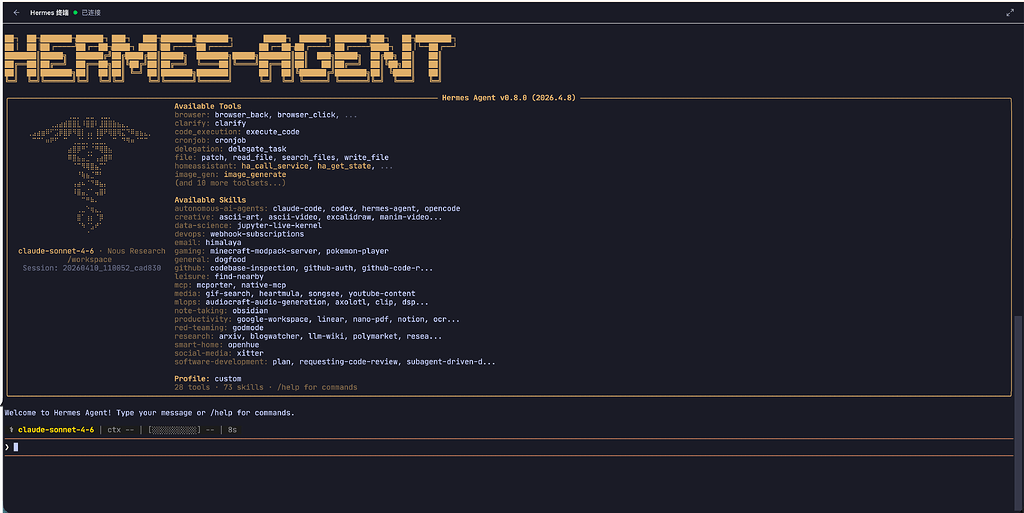
Task: Click the creative: ascii-art skills line
Action: point(308,217)
